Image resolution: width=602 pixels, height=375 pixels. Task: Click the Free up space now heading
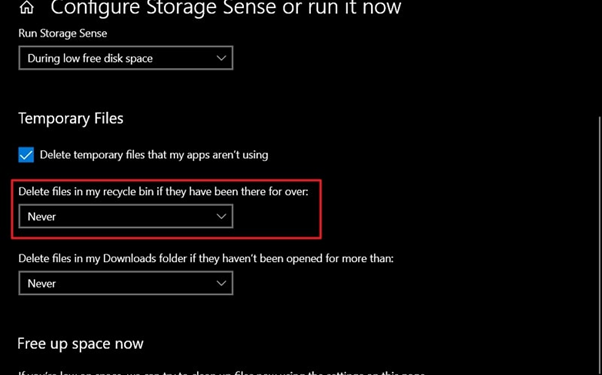pyautogui.click(x=80, y=344)
